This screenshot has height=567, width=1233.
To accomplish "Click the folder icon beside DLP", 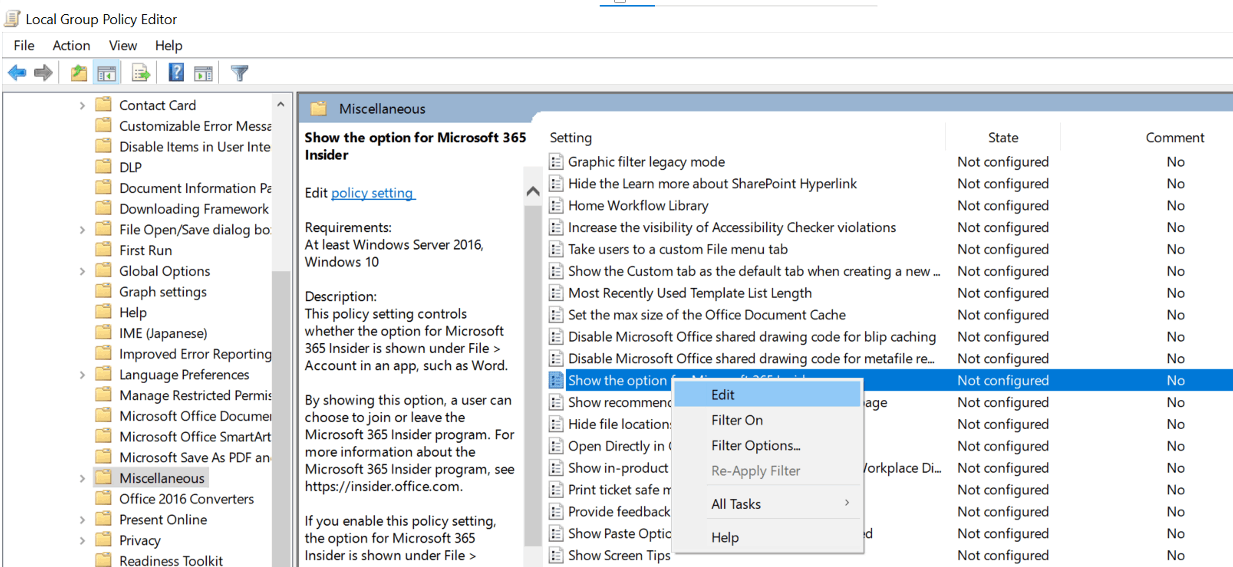I will [x=103, y=167].
